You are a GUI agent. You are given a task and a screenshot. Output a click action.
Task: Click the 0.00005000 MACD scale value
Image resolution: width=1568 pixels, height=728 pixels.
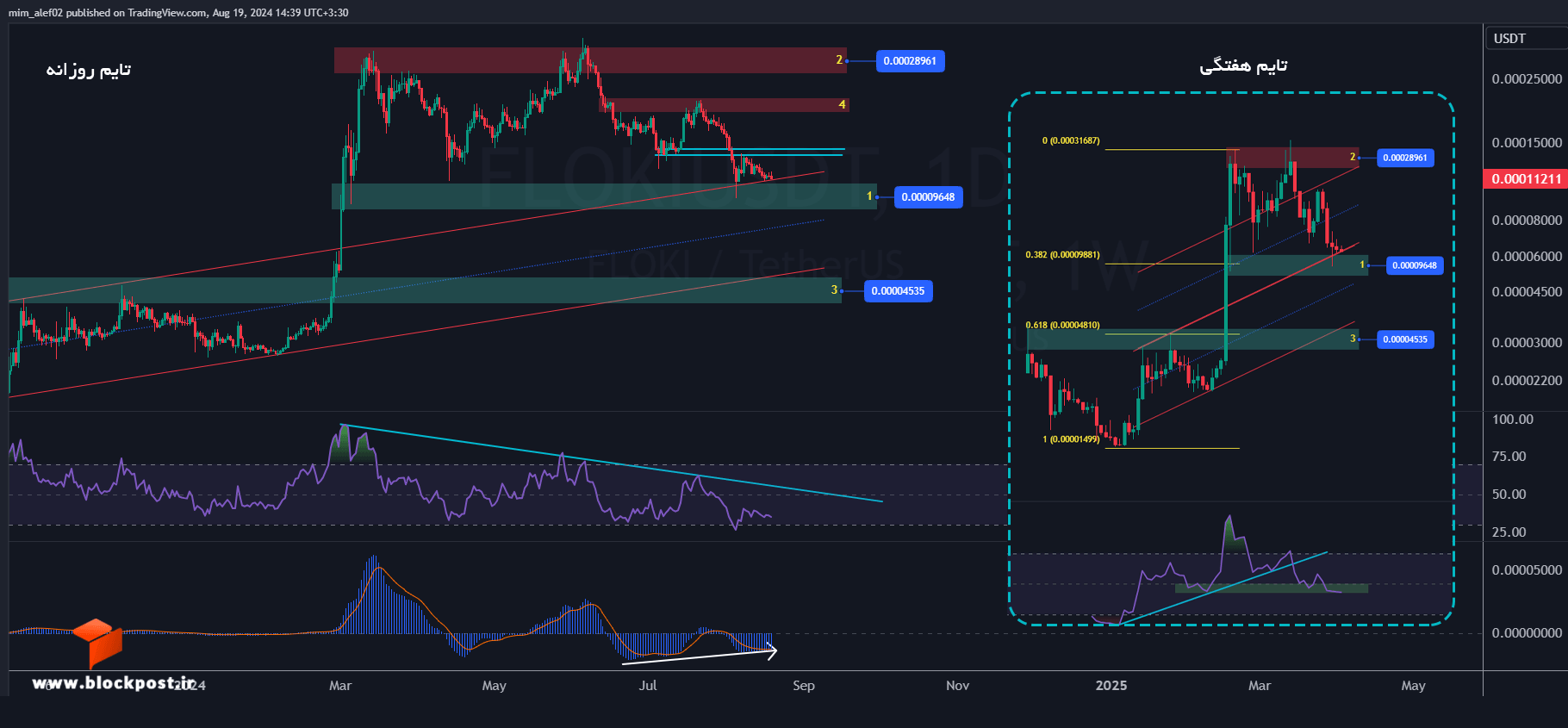[1527, 570]
